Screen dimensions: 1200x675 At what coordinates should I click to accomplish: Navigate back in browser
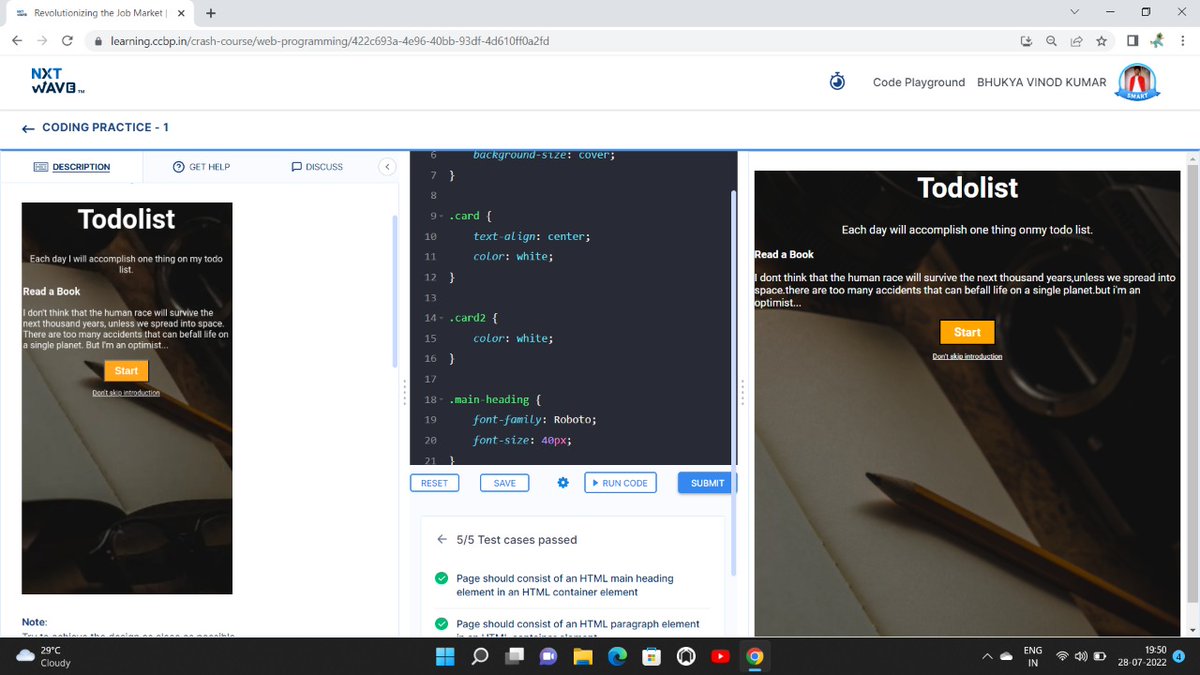pyautogui.click(x=17, y=41)
